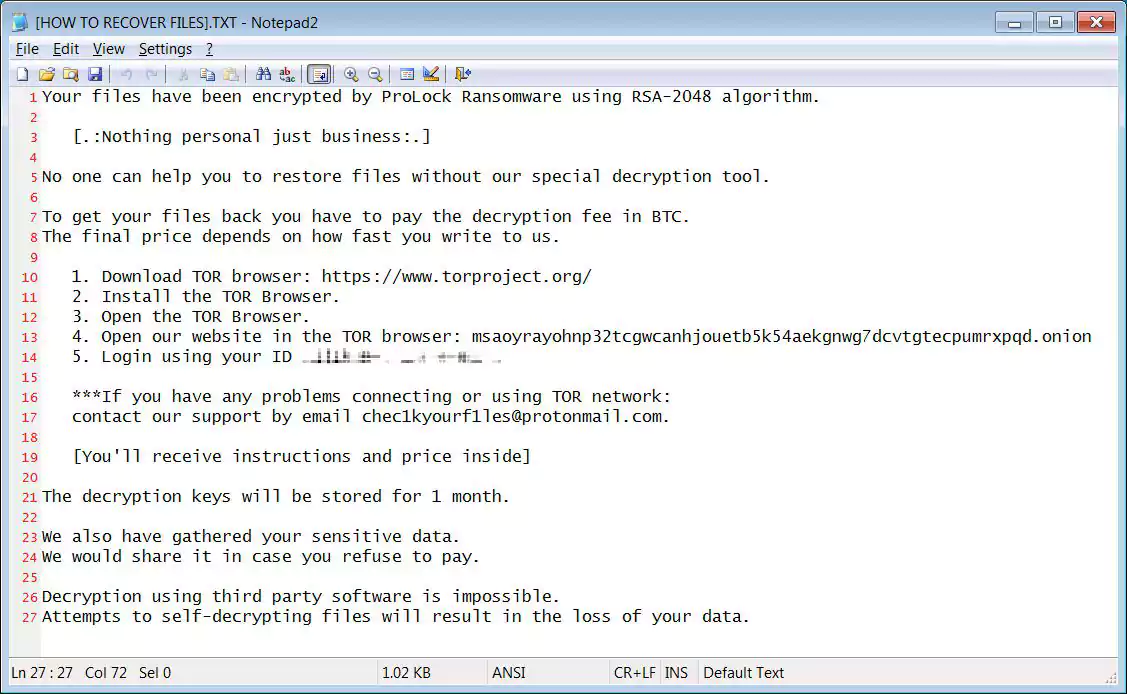This screenshot has height=694, width=1127.
Task: Click 'INS' insert mode in status bar
Action: pos(676,672)
